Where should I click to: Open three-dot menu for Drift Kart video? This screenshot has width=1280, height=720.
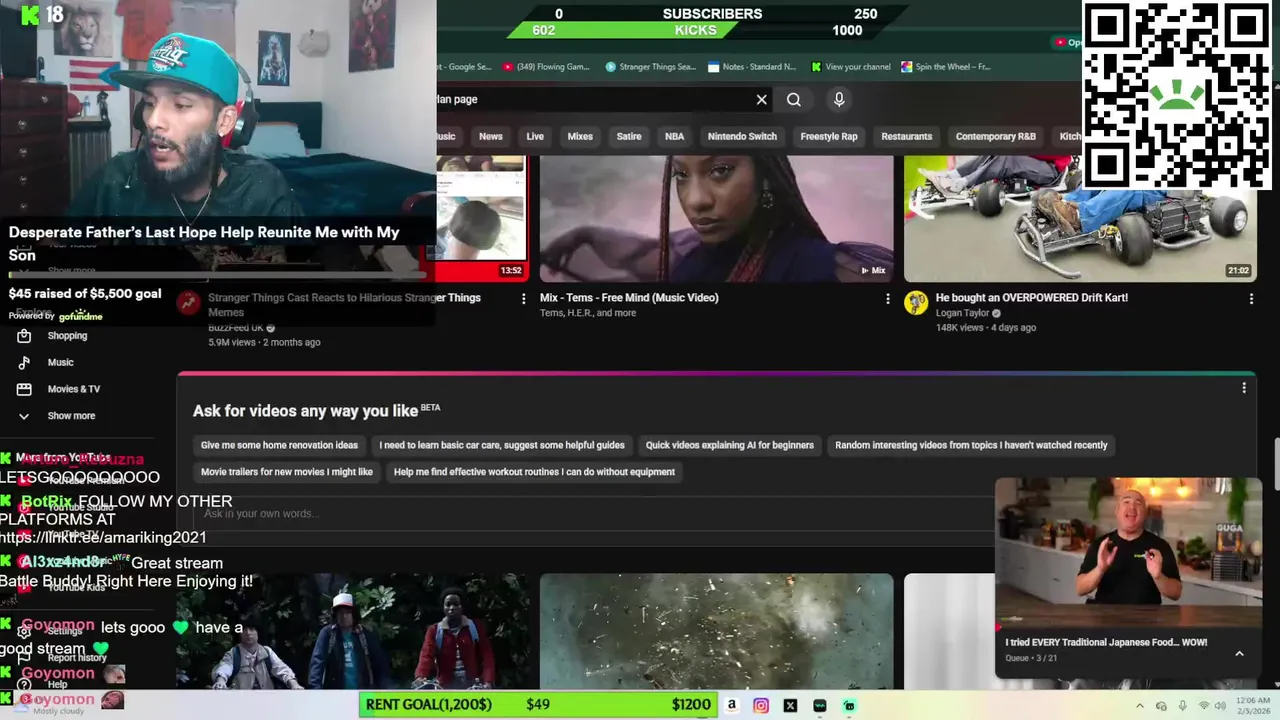1250,298
